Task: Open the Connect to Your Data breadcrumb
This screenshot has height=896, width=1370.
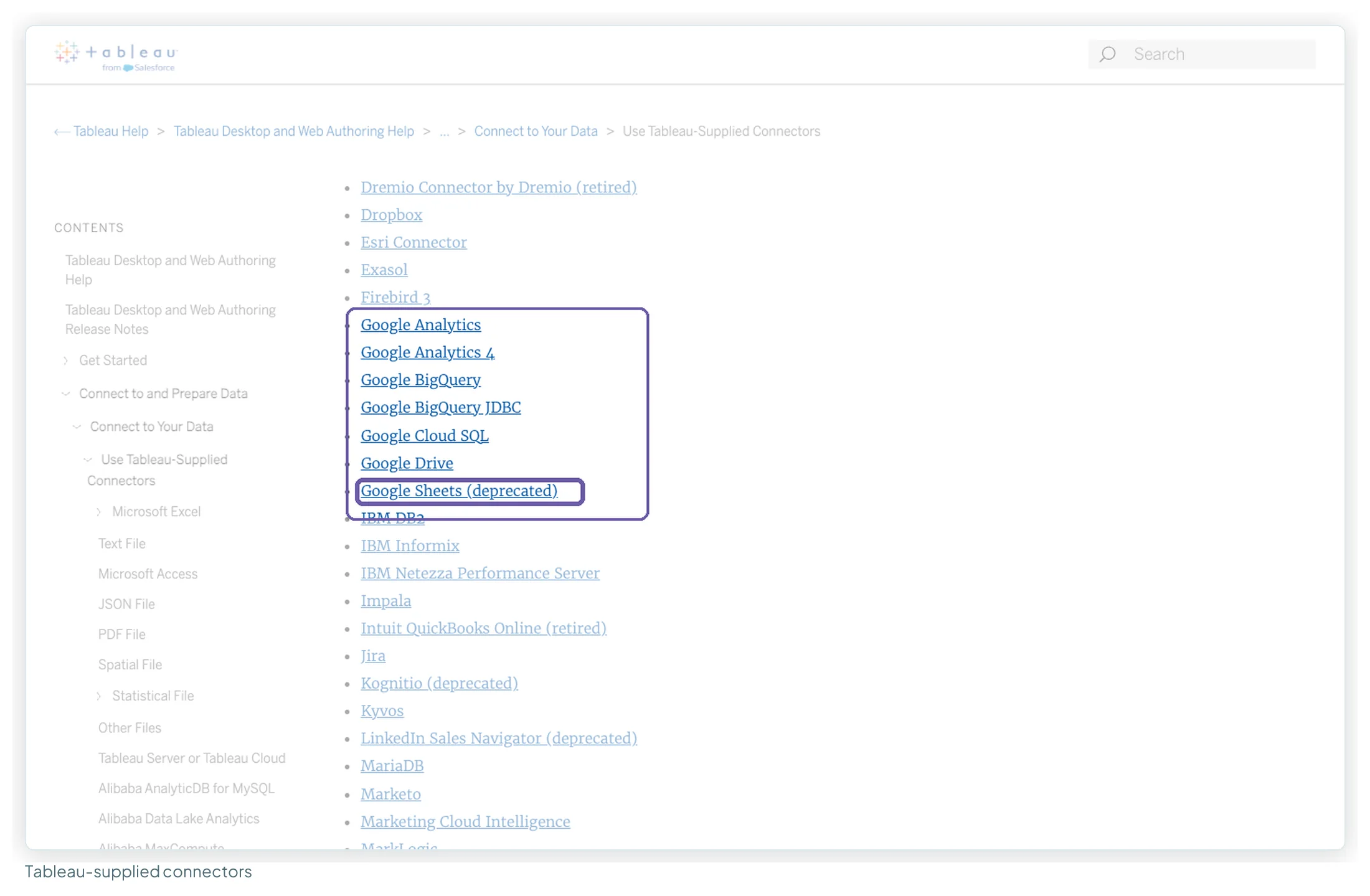Action: pyautogui.click(x=536, y=131)
